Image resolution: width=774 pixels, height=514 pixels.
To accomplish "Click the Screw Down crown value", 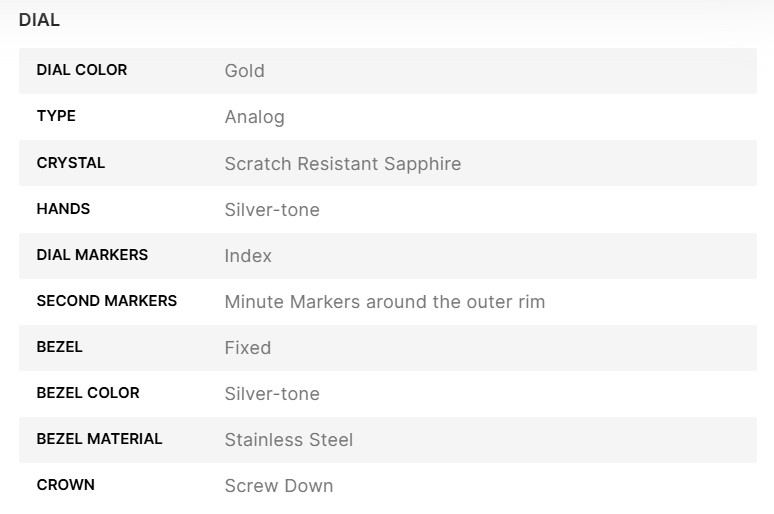I will pyautogui.click(x=278, y=485).
